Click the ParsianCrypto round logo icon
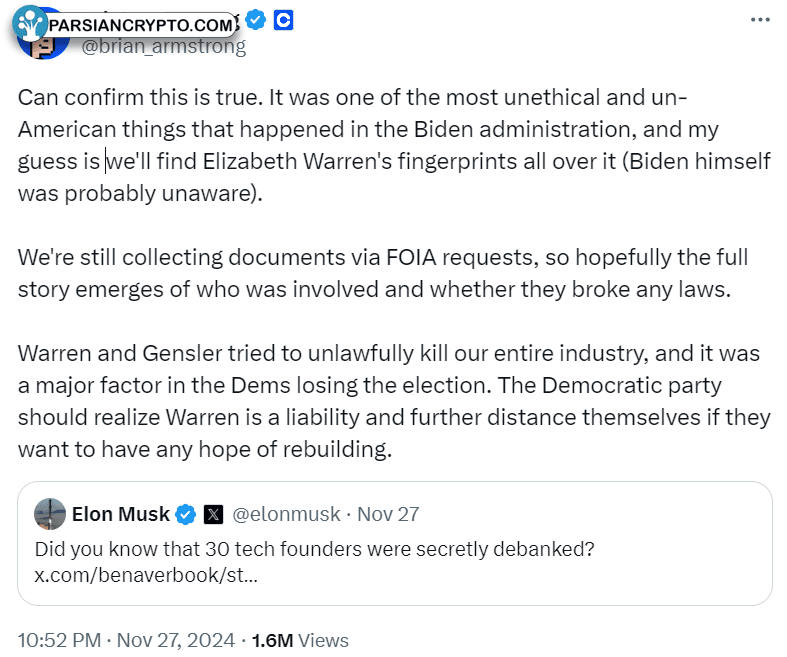The image size is (787, 657). [30, 23]
